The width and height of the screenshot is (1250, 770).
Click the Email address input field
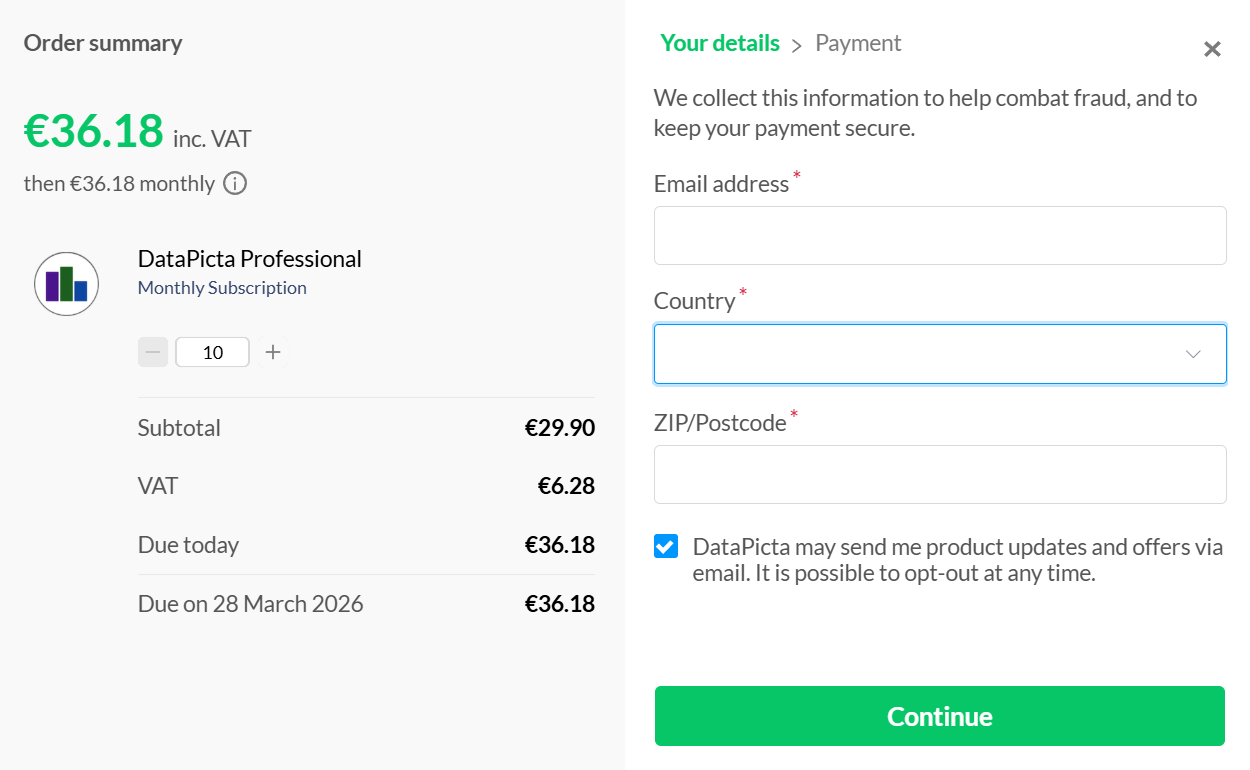[x=940, y=235]
